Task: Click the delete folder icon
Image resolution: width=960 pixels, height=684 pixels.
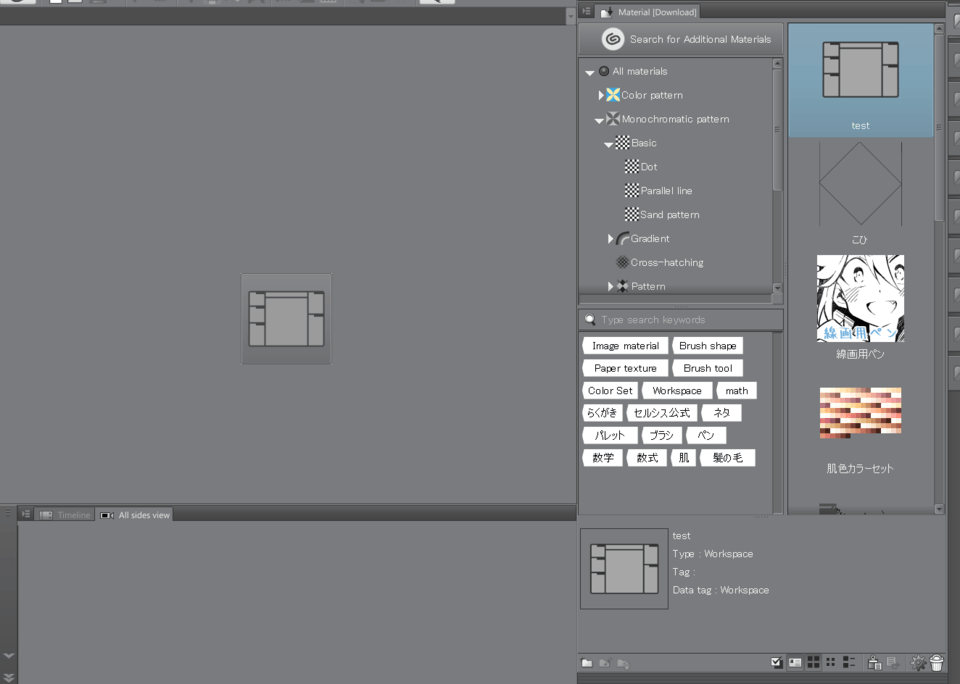Action: coord(623,663)
